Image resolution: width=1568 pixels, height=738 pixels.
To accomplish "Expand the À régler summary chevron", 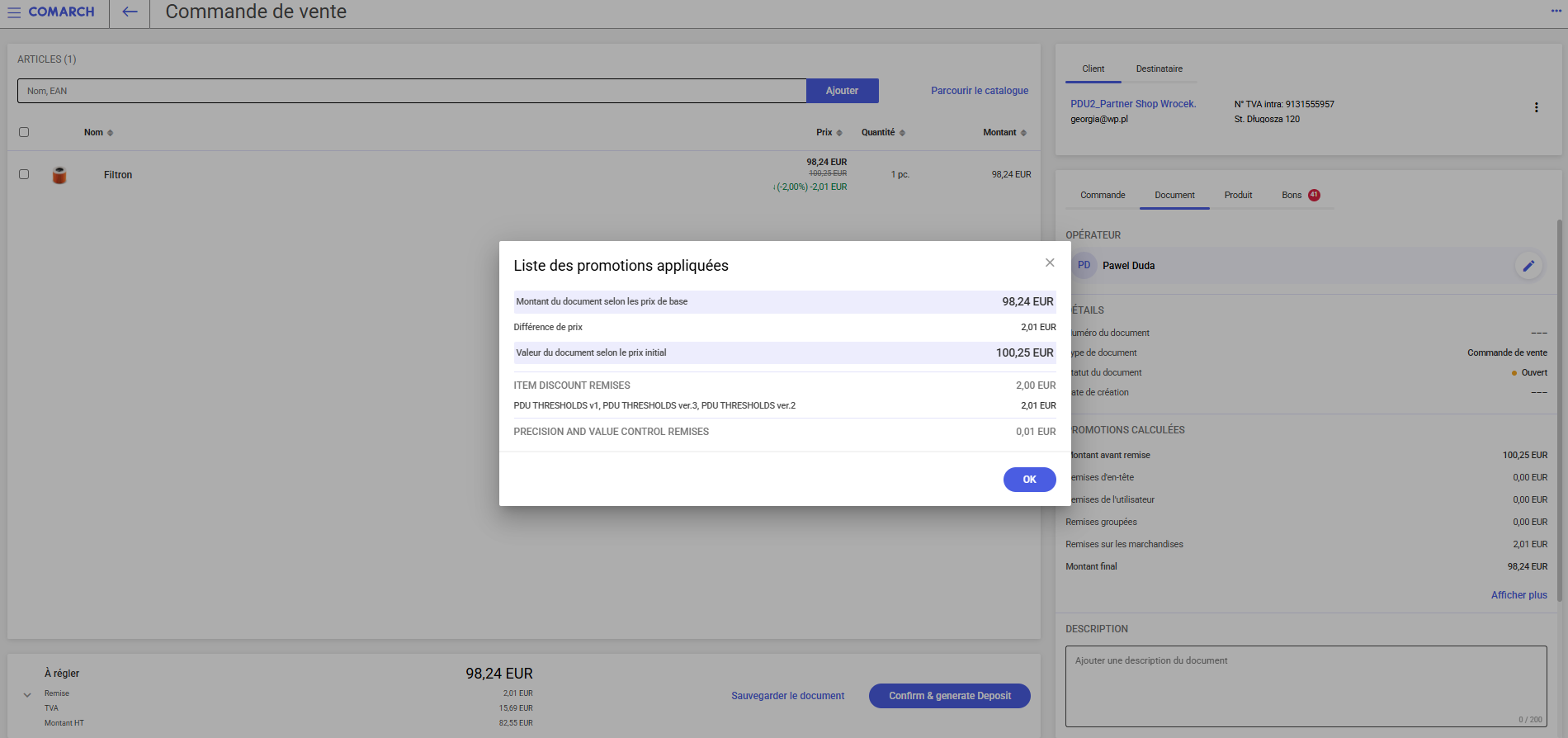I will 27,695.
